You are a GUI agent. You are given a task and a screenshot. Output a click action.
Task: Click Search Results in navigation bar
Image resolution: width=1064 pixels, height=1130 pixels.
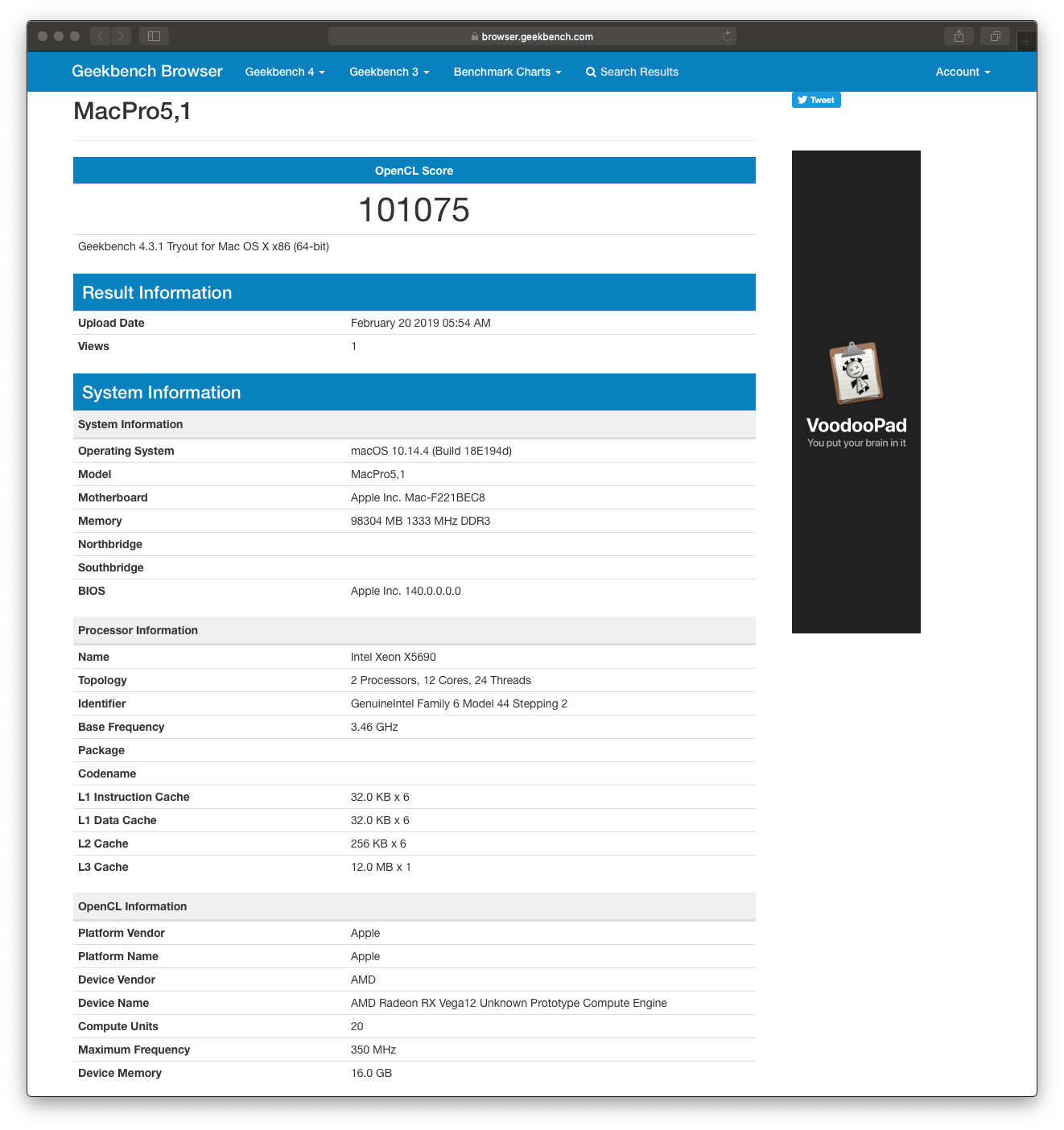coord(632,72)
